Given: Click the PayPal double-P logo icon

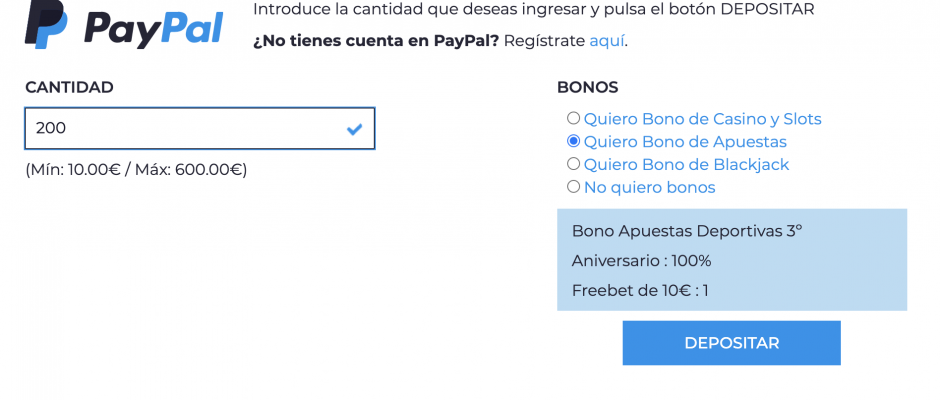Looking at the screenshot, I should coord(46,24).
